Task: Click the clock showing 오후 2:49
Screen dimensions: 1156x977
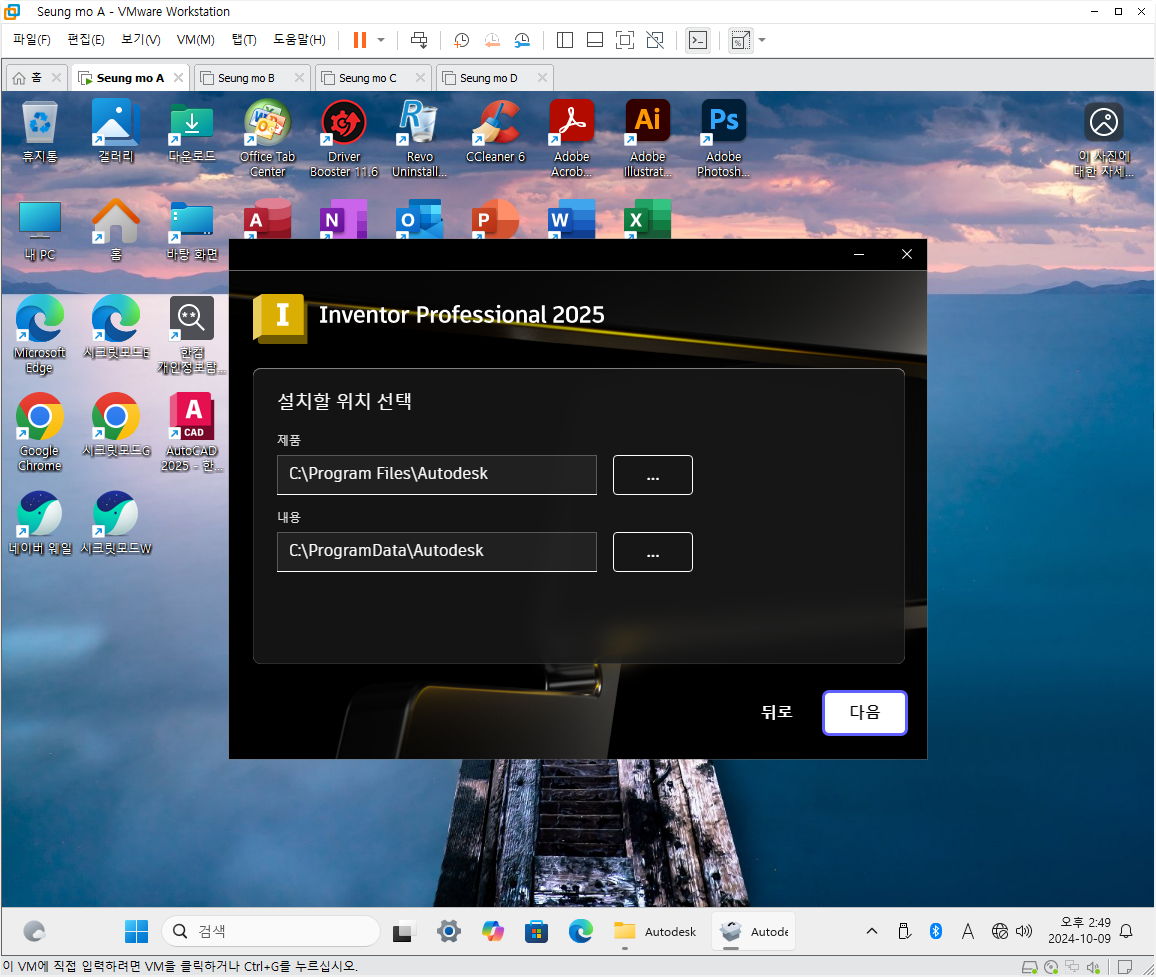Action: [1079, 931]
